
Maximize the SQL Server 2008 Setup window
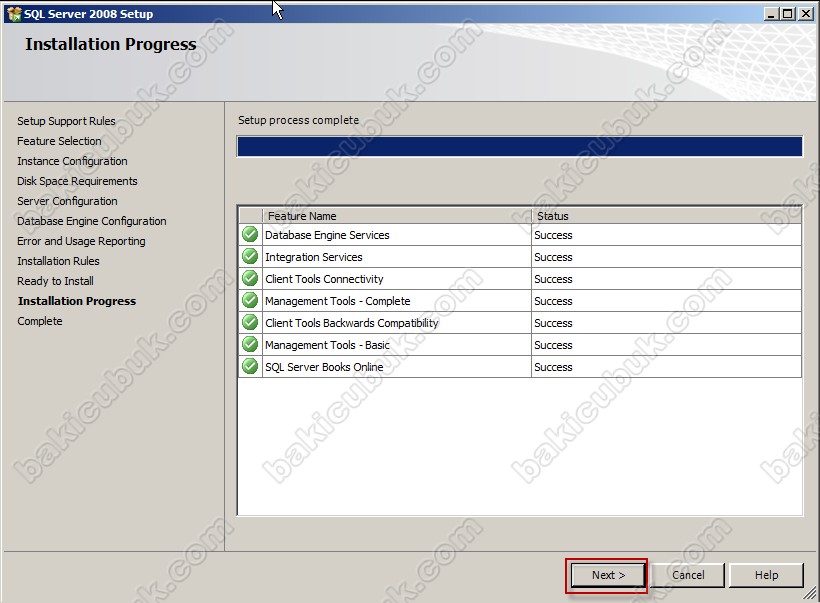787,14
